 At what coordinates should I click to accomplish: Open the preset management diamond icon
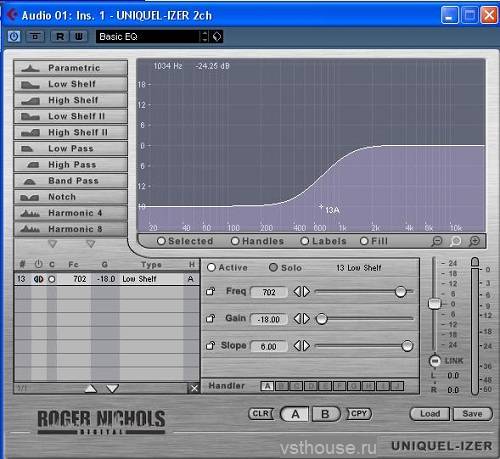(x=217, y=36)
